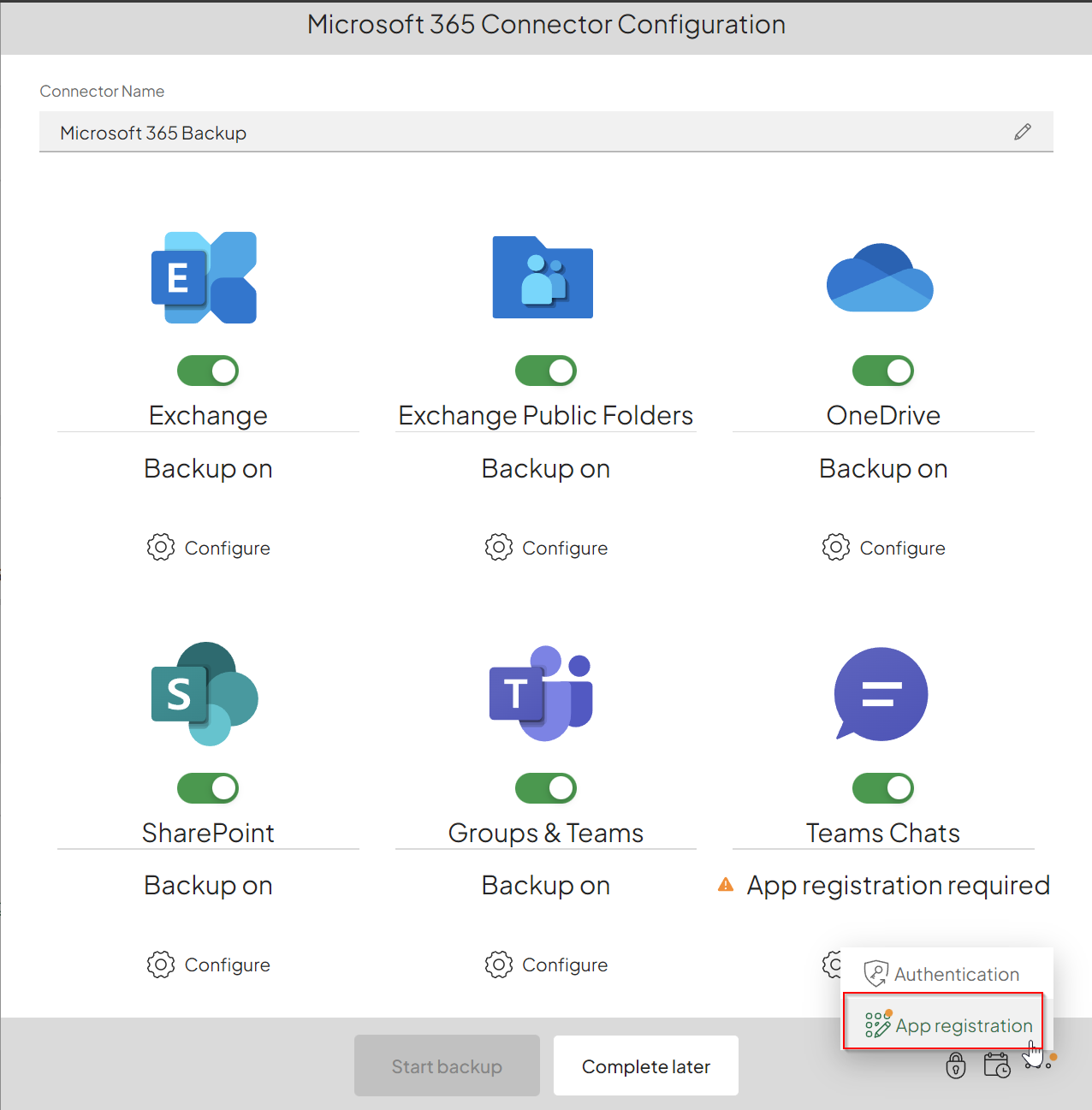Viewport: 1092px width, 1110px height.
Task: Click the Teams Chats bubble icon
Action: 881,694
